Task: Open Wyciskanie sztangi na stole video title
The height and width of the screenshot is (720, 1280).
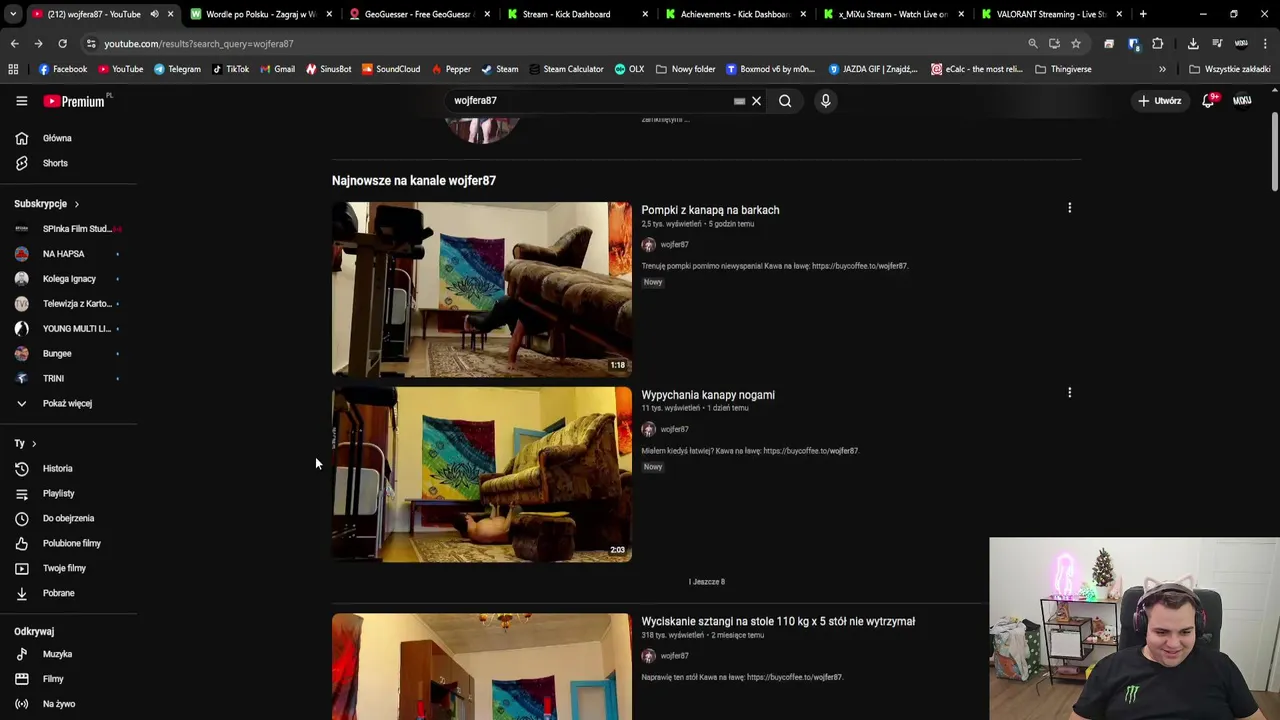Action: point(778,621)
